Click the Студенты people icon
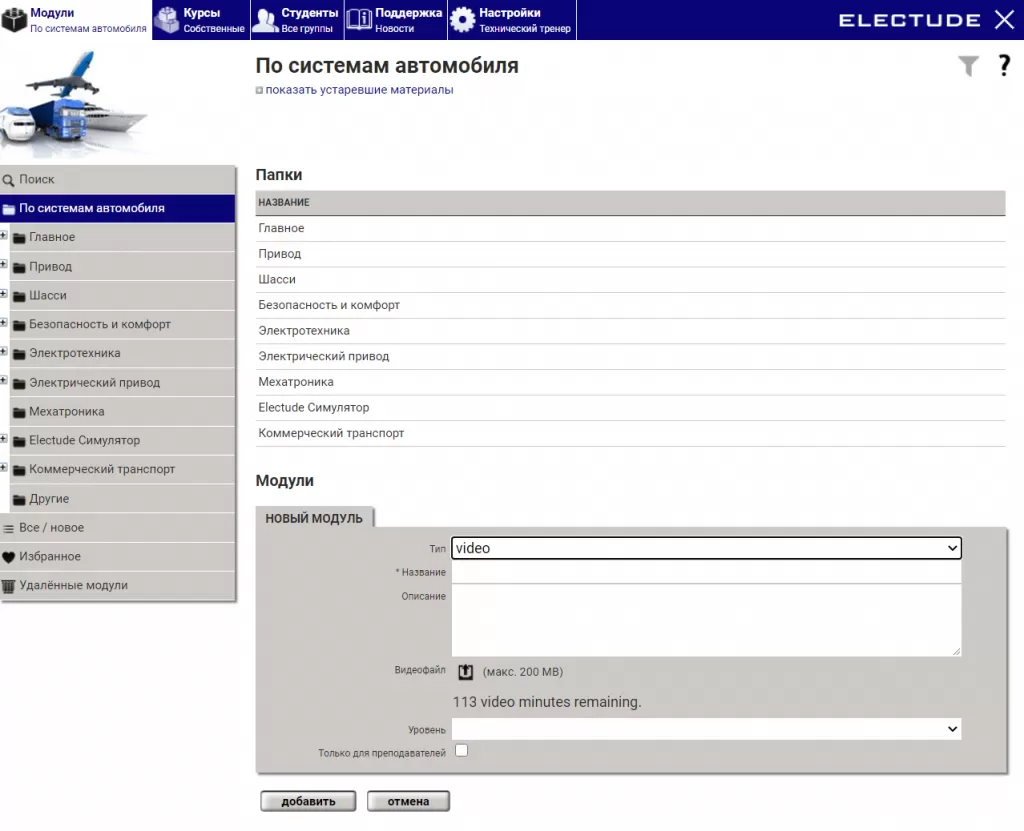 tap(265, 20)
